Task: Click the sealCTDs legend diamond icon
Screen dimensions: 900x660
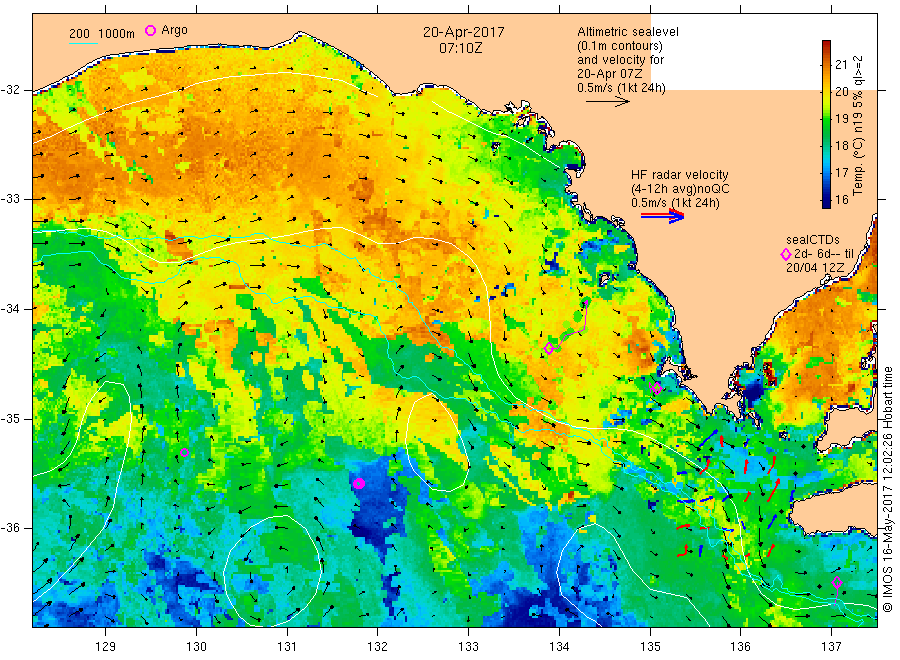Action: click(x=786, y=254)
